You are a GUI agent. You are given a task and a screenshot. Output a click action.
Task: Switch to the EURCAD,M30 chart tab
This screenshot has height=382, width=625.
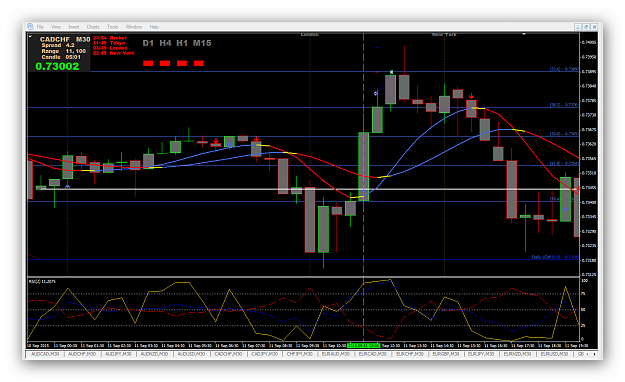coord(373,354)
